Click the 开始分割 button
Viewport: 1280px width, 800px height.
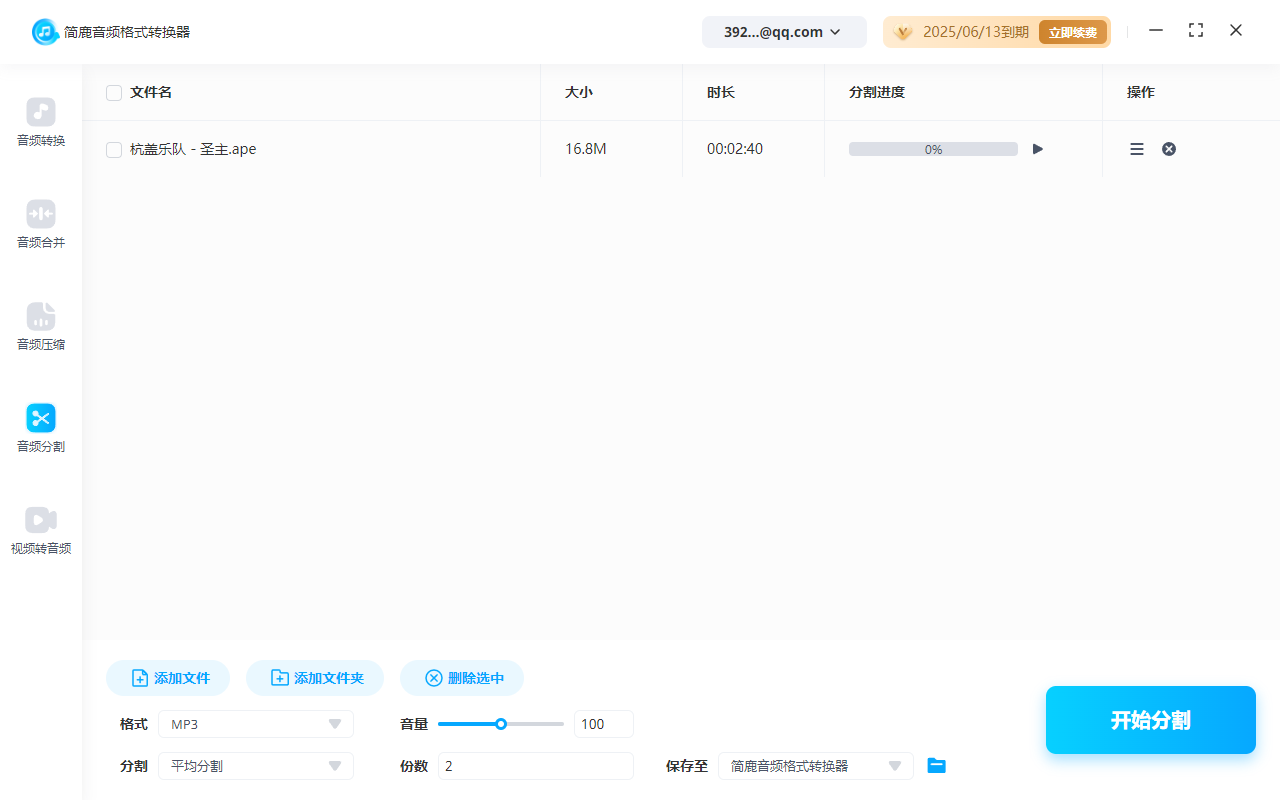(1150, 719)
